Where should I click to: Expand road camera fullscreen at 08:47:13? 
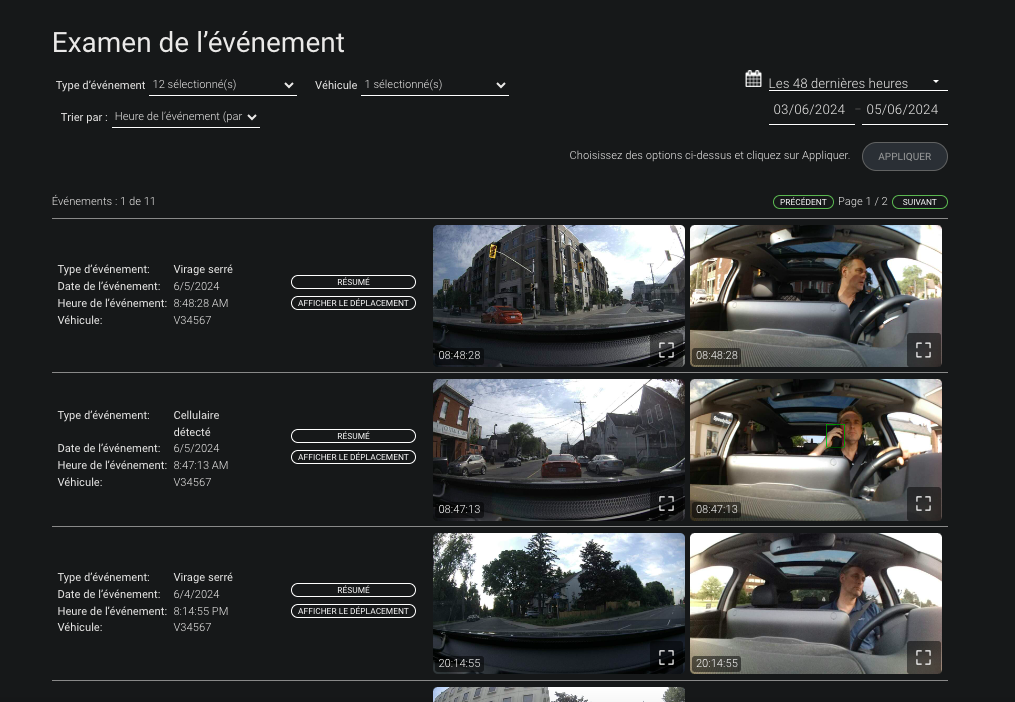(x=666, y=503)
